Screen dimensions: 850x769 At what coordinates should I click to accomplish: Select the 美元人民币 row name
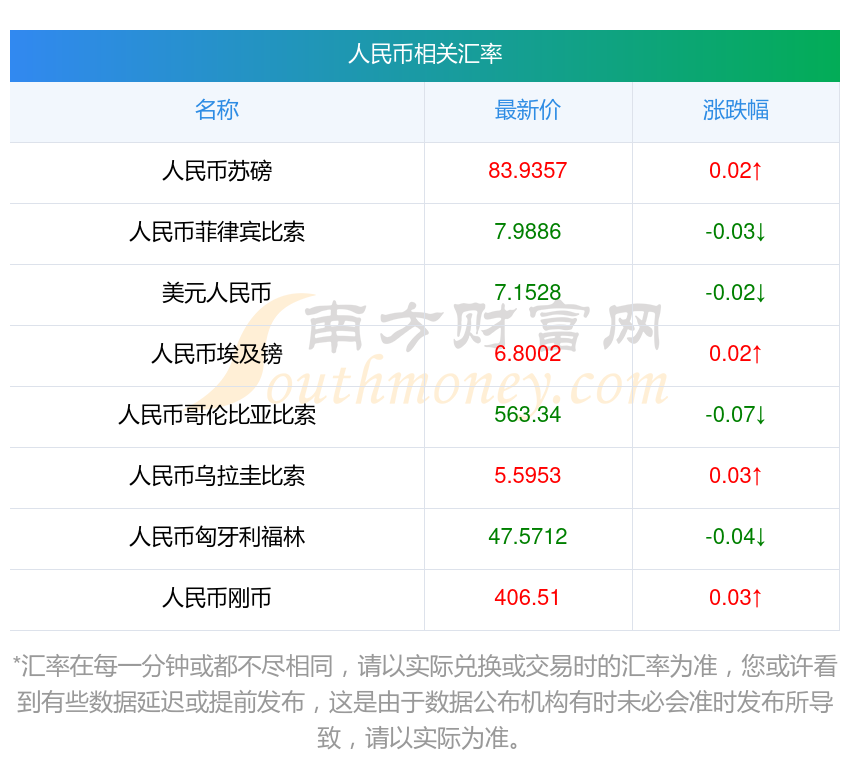tap(217, 293)
